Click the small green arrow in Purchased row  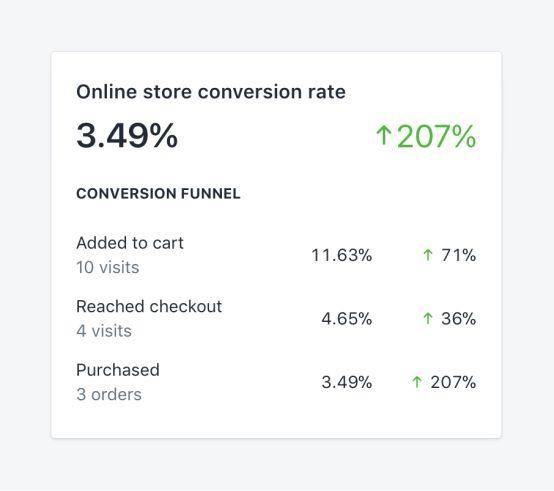(x=417, y=382)
